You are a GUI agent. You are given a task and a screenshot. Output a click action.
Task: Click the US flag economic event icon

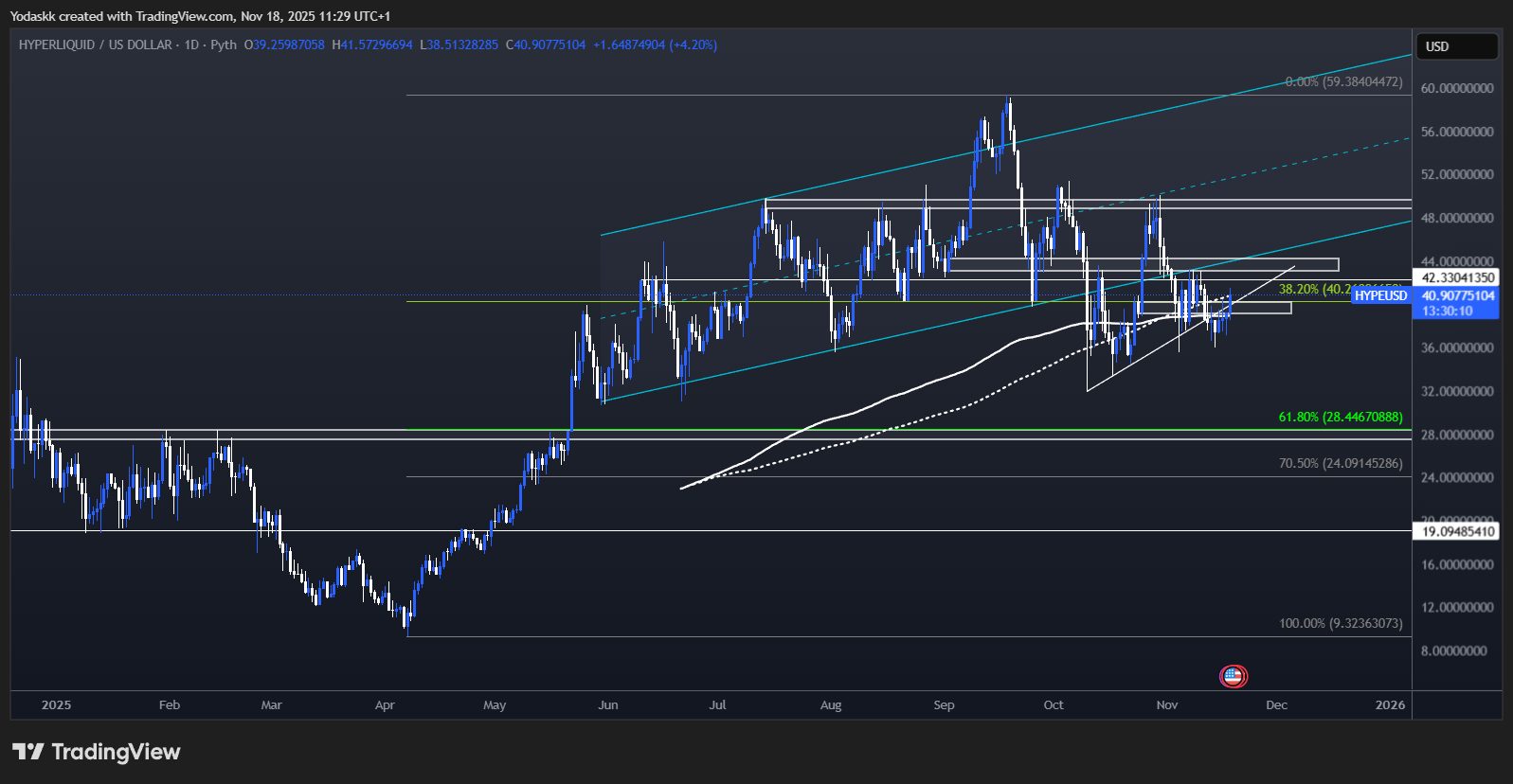1233,676
